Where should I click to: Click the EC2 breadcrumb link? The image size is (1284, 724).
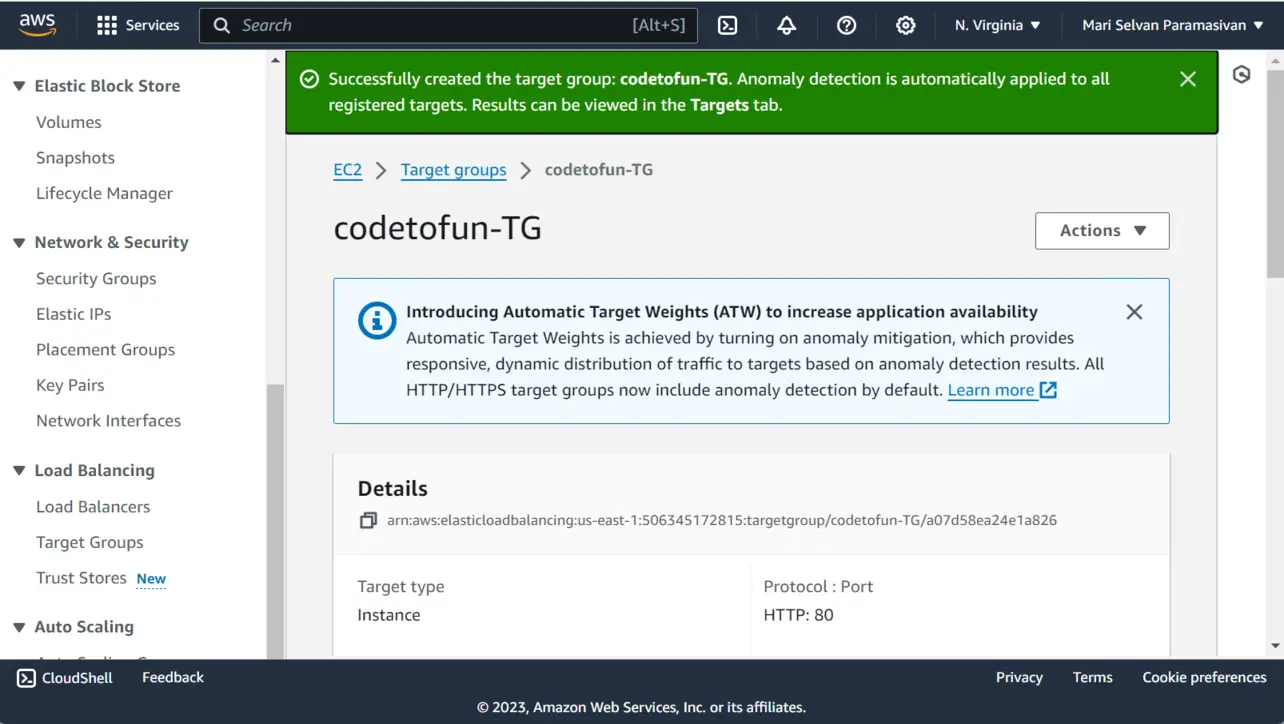348,170
